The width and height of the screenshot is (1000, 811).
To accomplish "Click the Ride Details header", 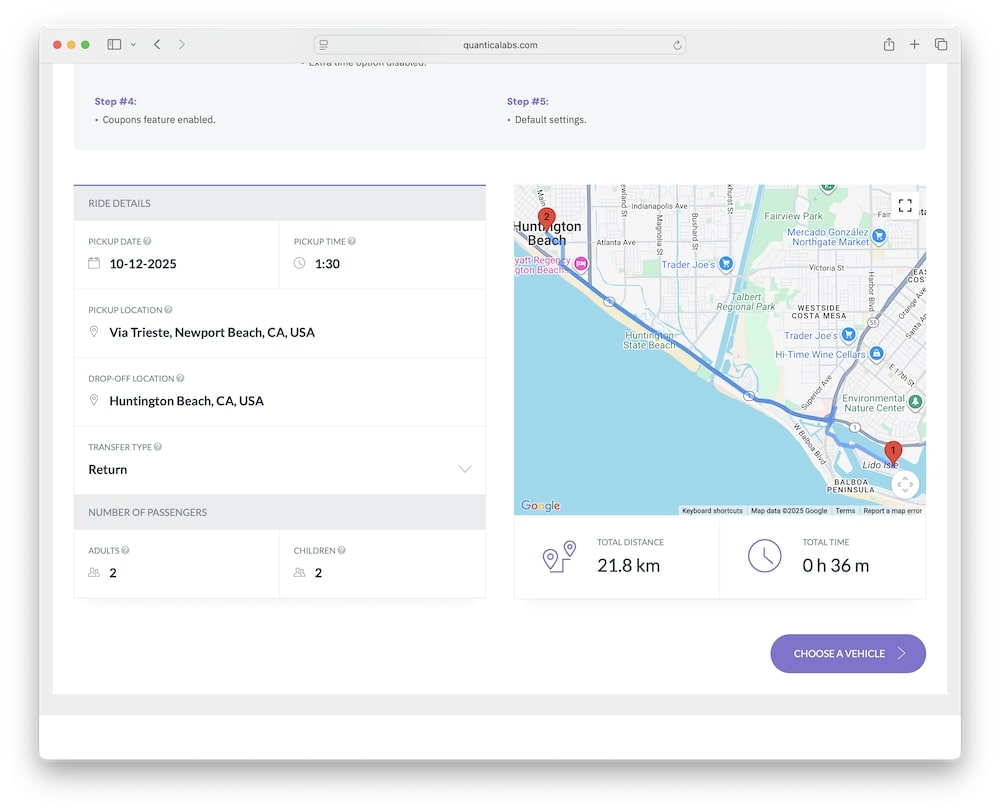I will (119, 203).
